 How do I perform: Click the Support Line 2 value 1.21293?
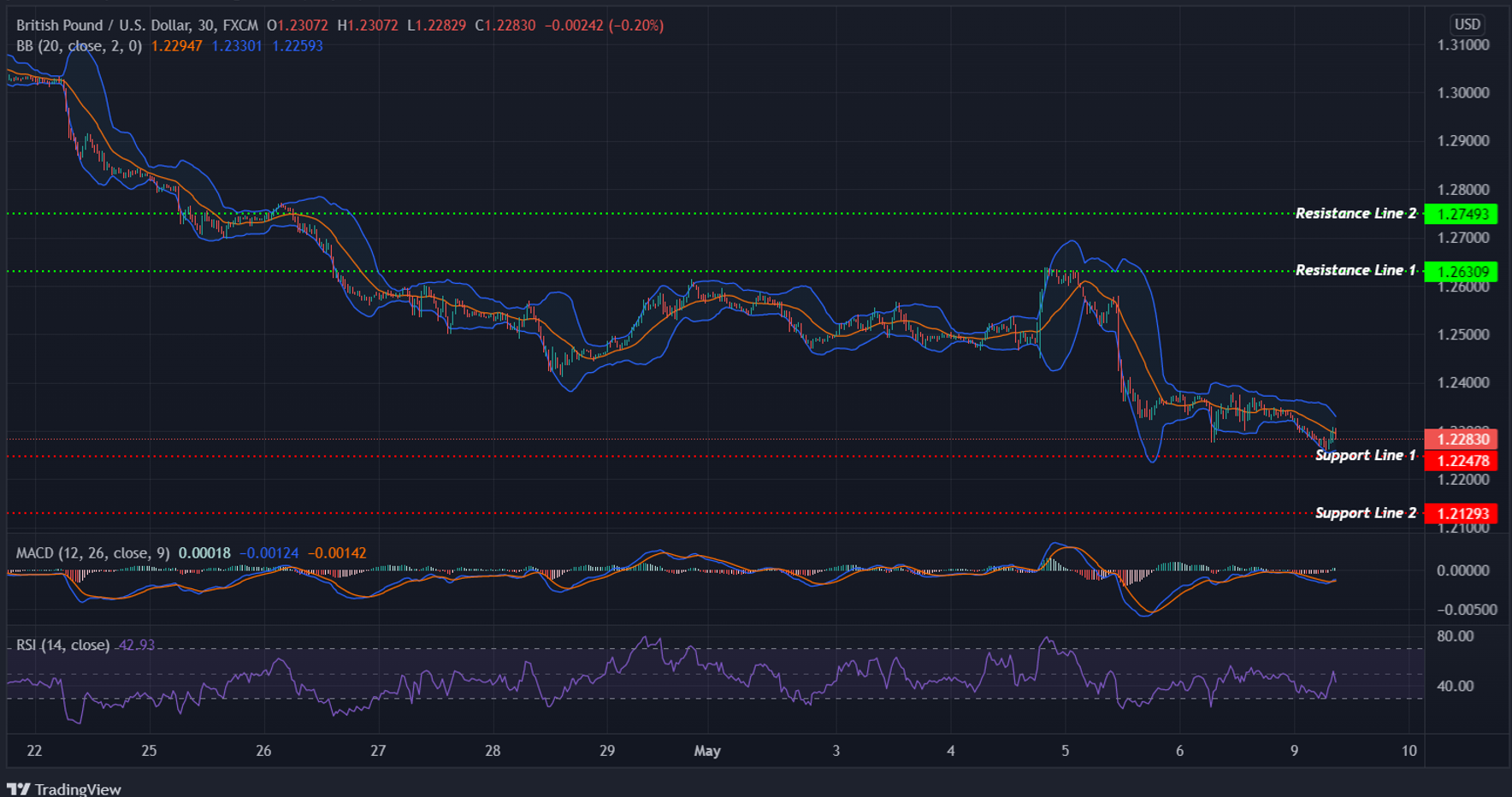(1463, 512)
